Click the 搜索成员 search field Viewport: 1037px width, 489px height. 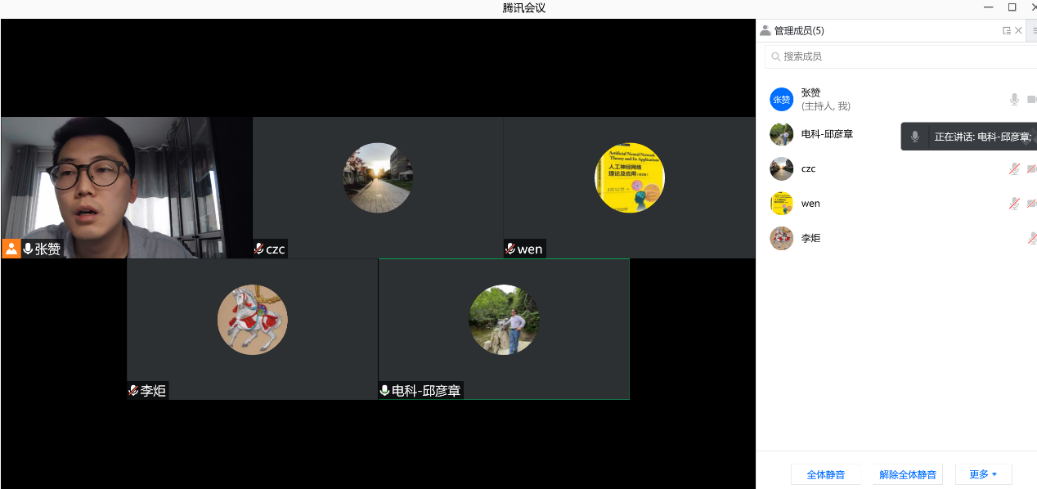tap(900, 57)
